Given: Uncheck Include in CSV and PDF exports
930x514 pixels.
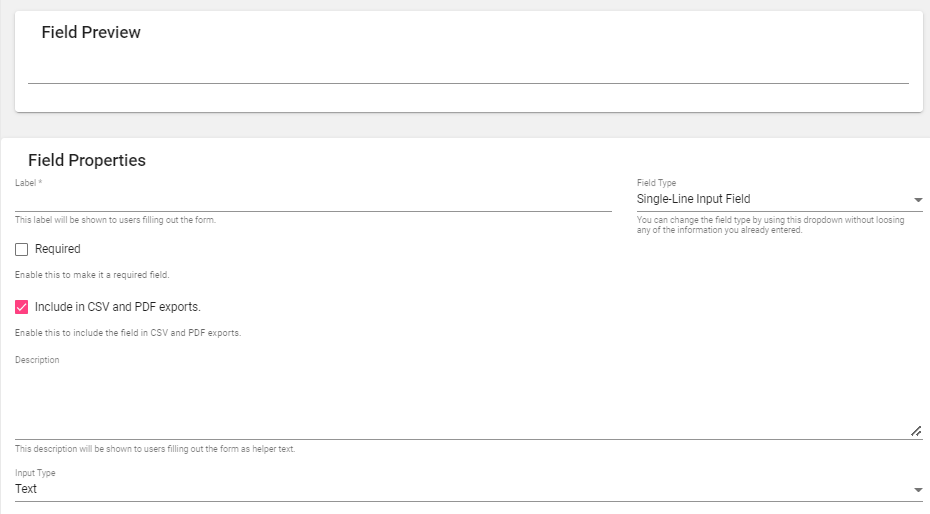Looking at the screenshot, I should (x=21, y=307).
